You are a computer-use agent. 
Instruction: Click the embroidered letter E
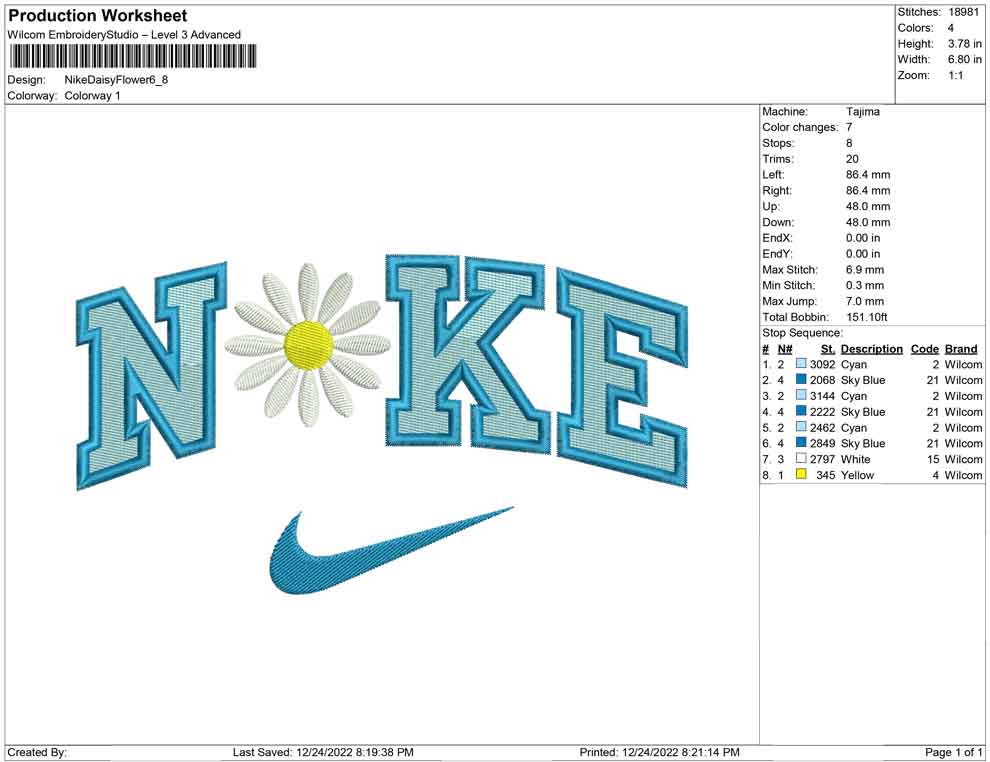tap(623, 378)
